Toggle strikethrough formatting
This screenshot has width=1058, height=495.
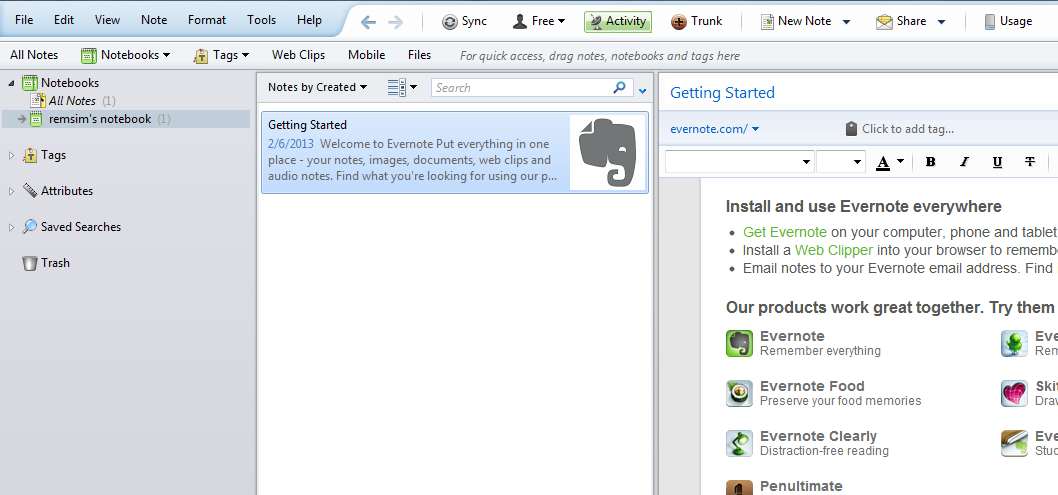[x=1030, y=162]
